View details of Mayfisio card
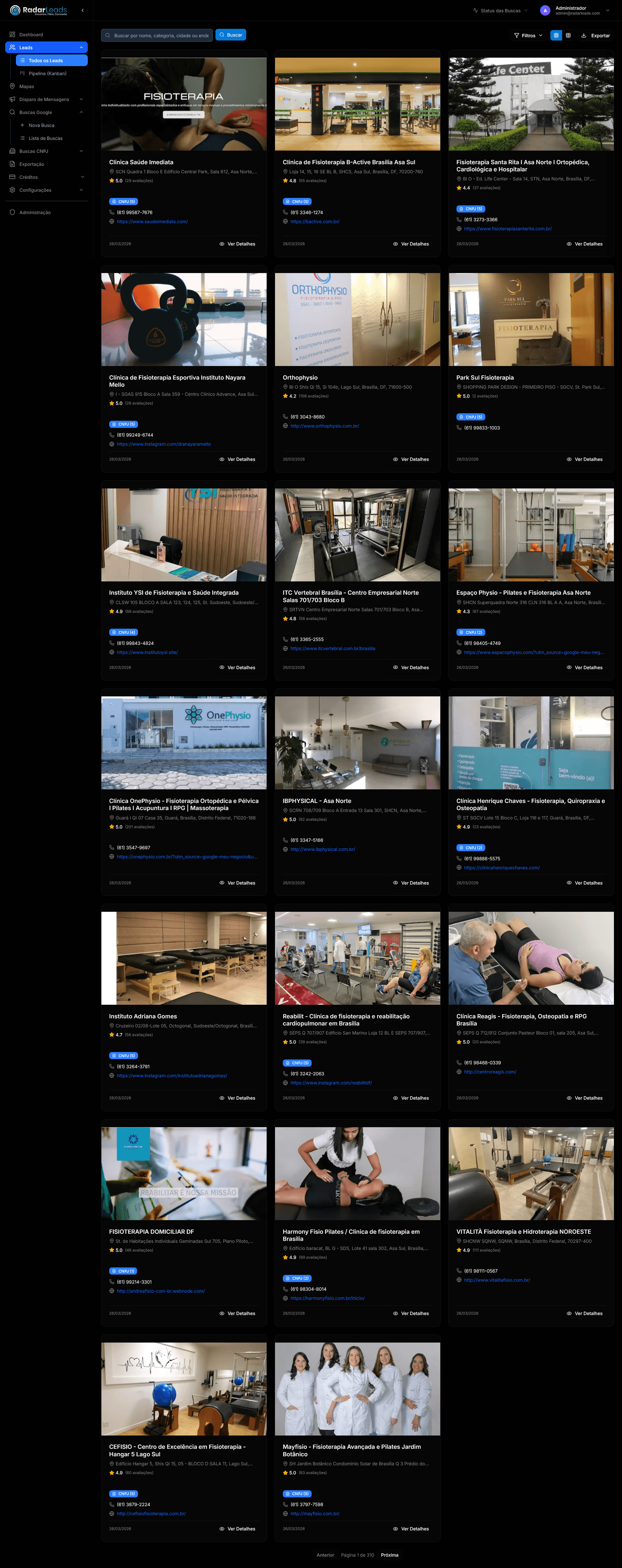 pyautogui.click(x=411, y=1529)
